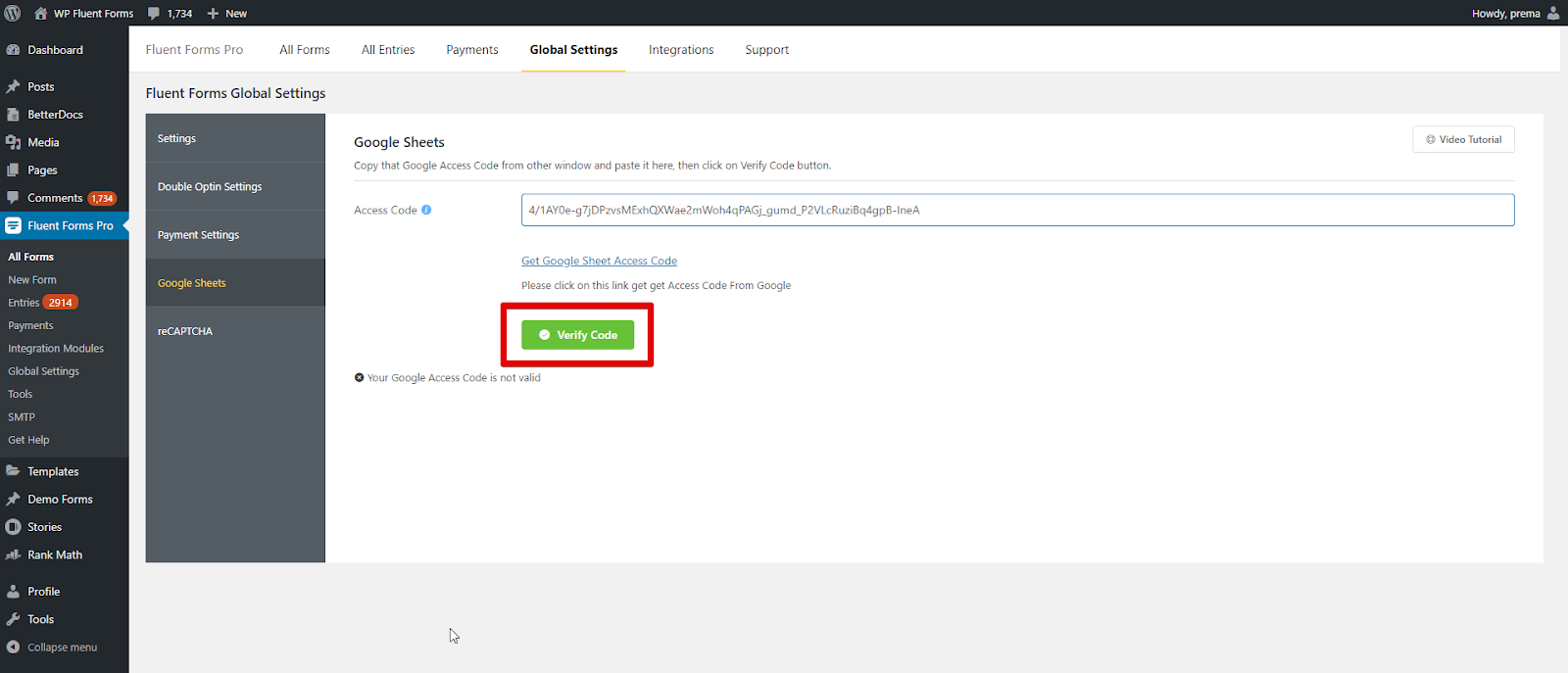Click the Rank Math chart icon
Screen dimensions: 1568x673
pyautogui.click(x=13, y=554)
